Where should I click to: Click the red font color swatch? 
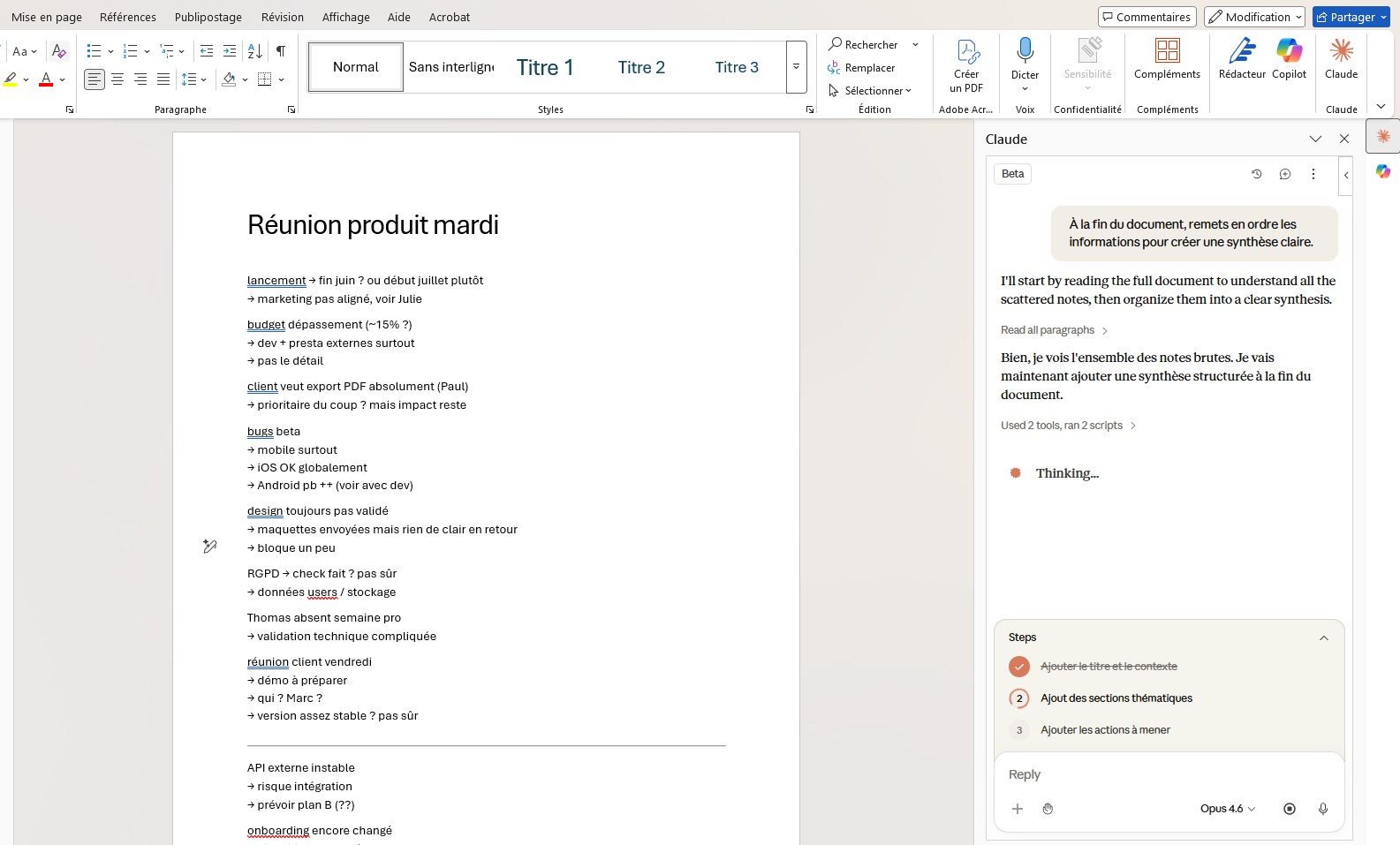tap(46, 79)
